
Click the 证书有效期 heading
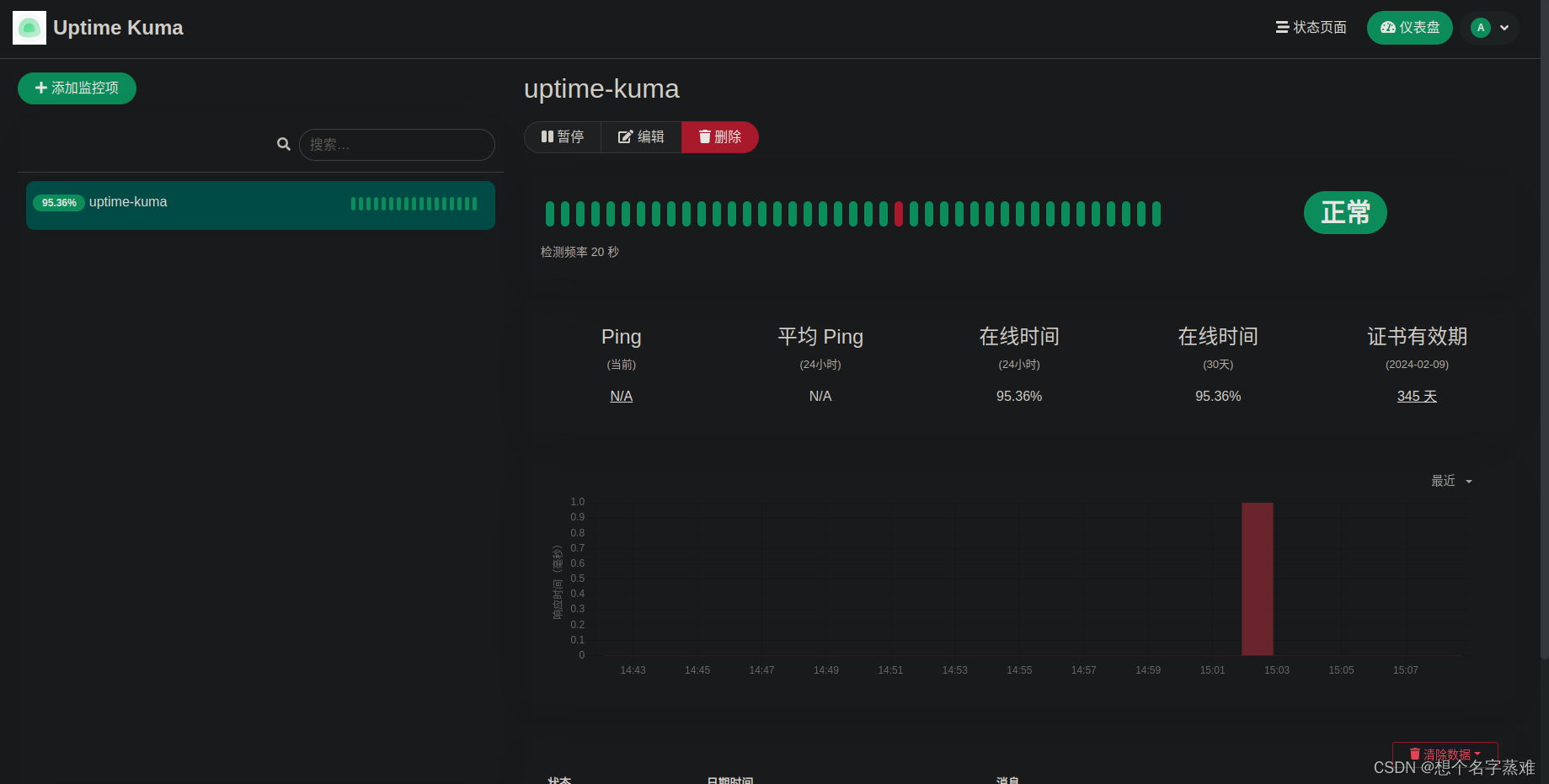pos(1417,337)
